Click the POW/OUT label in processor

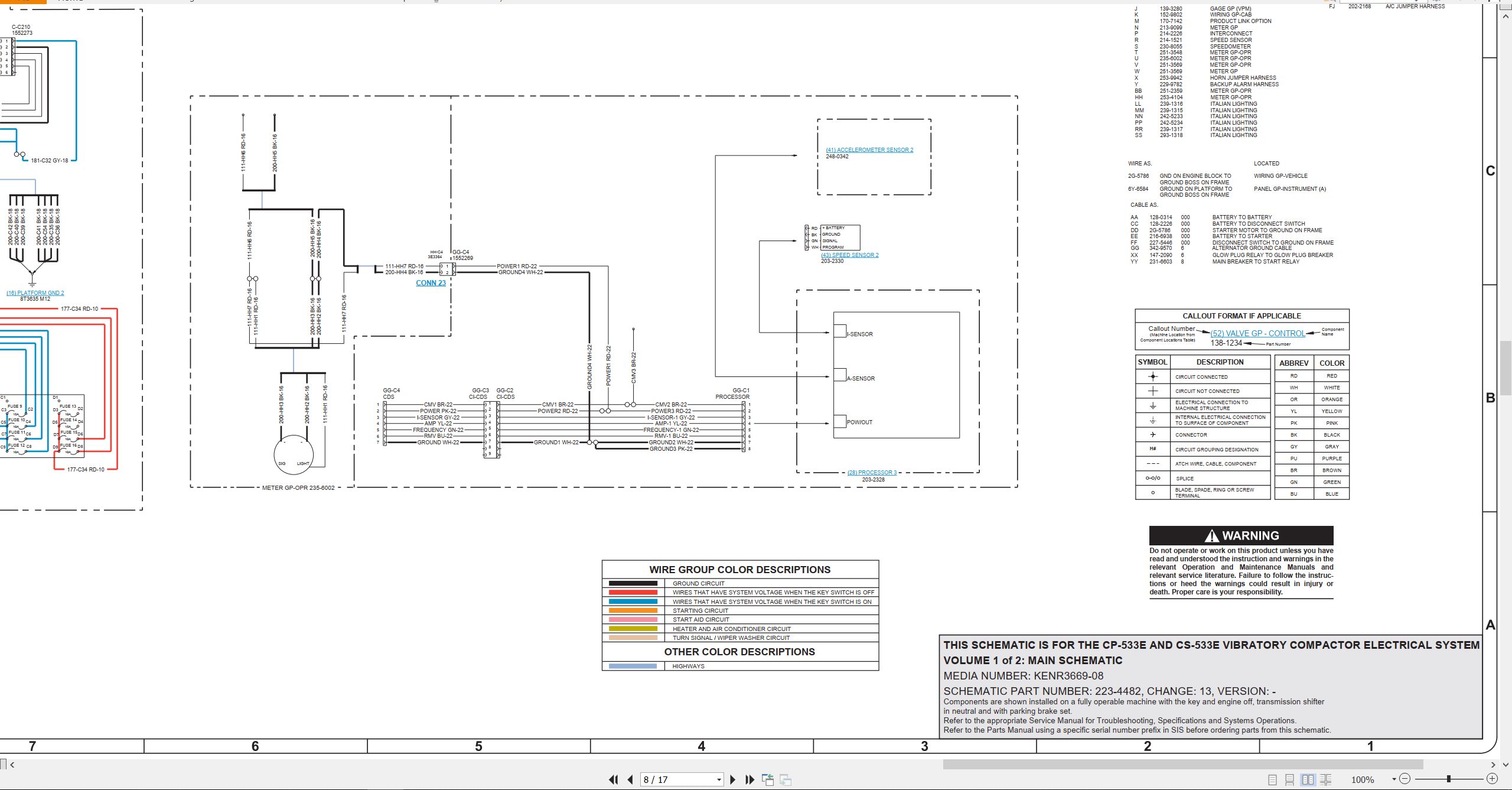859,422
